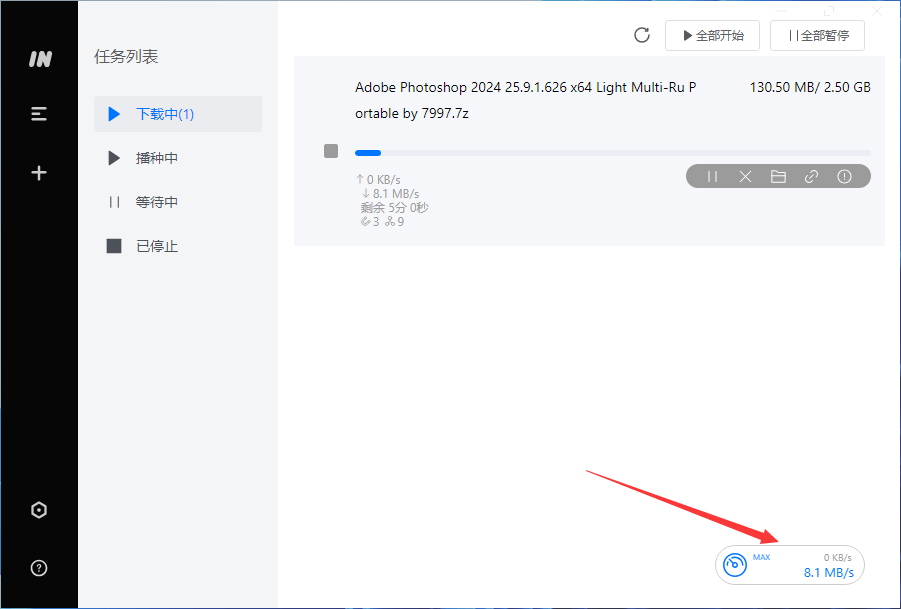Click the 任务列表 heading
The width and height of the screenshot is (901, 609).
[x=126, y=56]
